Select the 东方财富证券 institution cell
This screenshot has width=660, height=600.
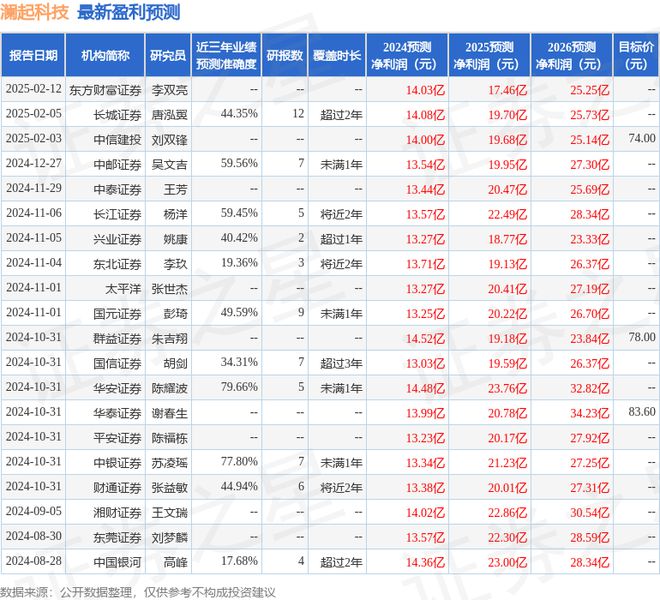105,90
